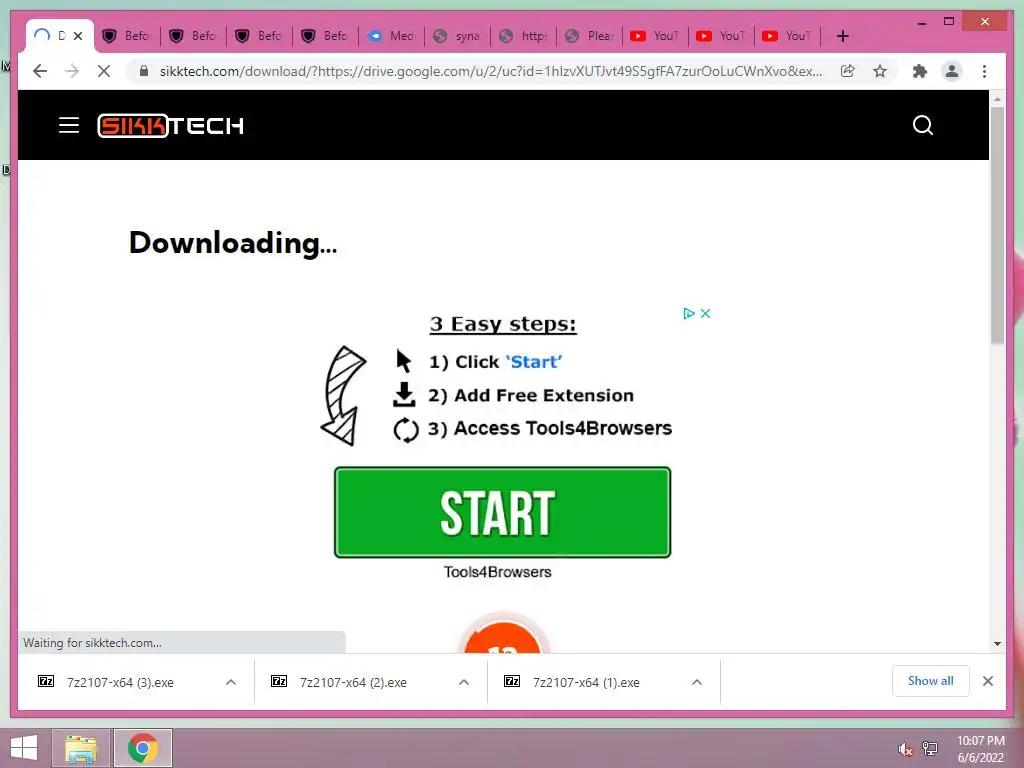Image resolution: width=1024 pixels, height=768 pixels.
Task: Go back to previous page
Action: (40, 71)
